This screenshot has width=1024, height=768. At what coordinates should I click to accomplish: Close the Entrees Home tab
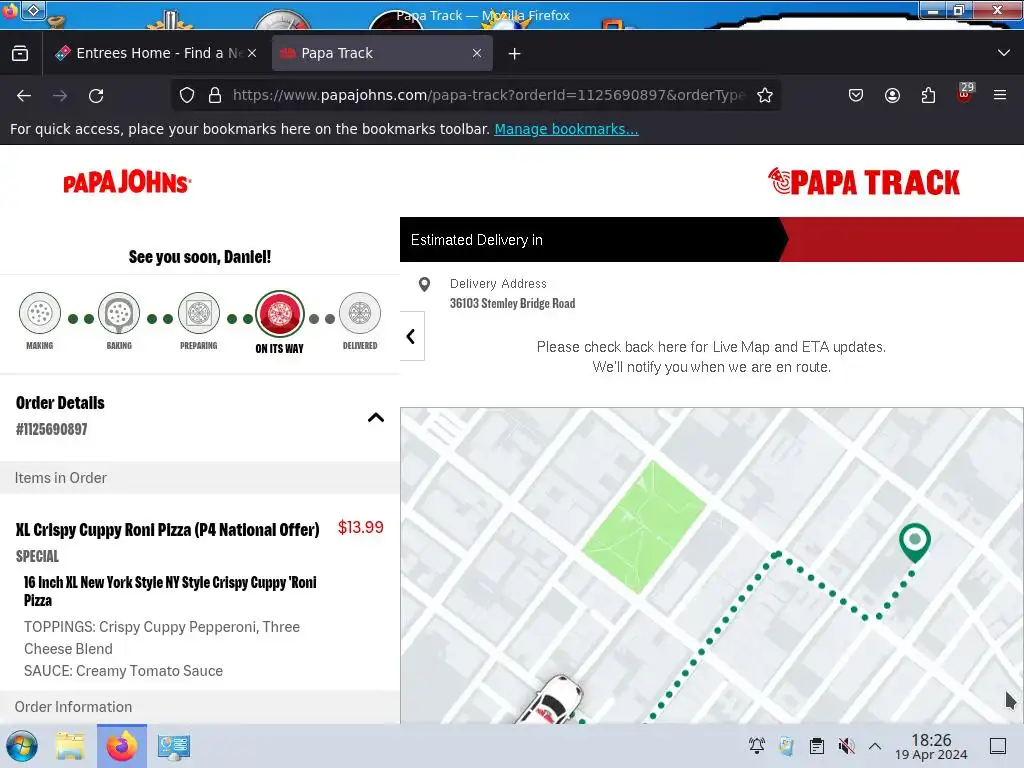252,54
